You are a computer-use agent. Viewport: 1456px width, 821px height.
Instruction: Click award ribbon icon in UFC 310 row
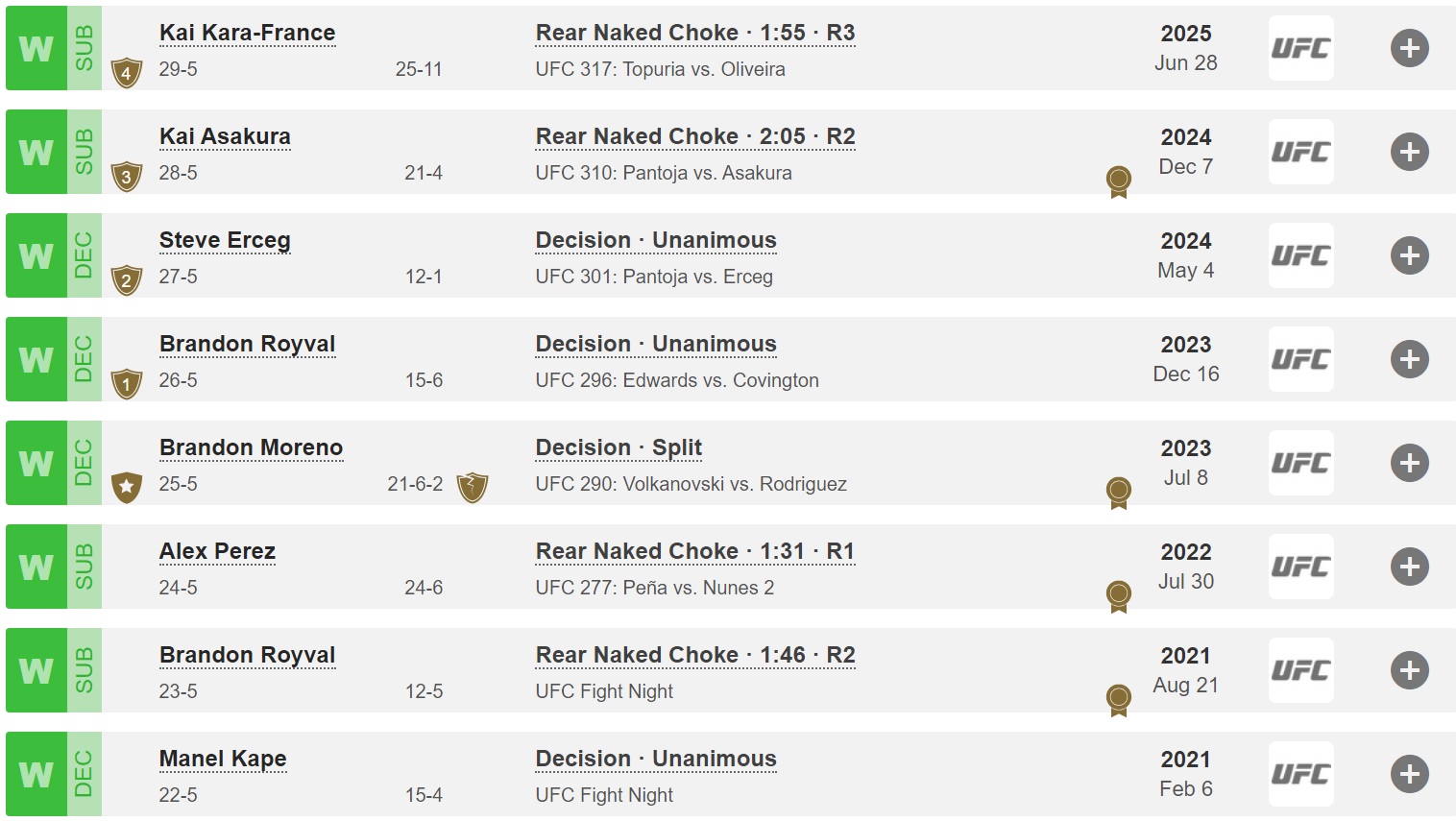1118,181
